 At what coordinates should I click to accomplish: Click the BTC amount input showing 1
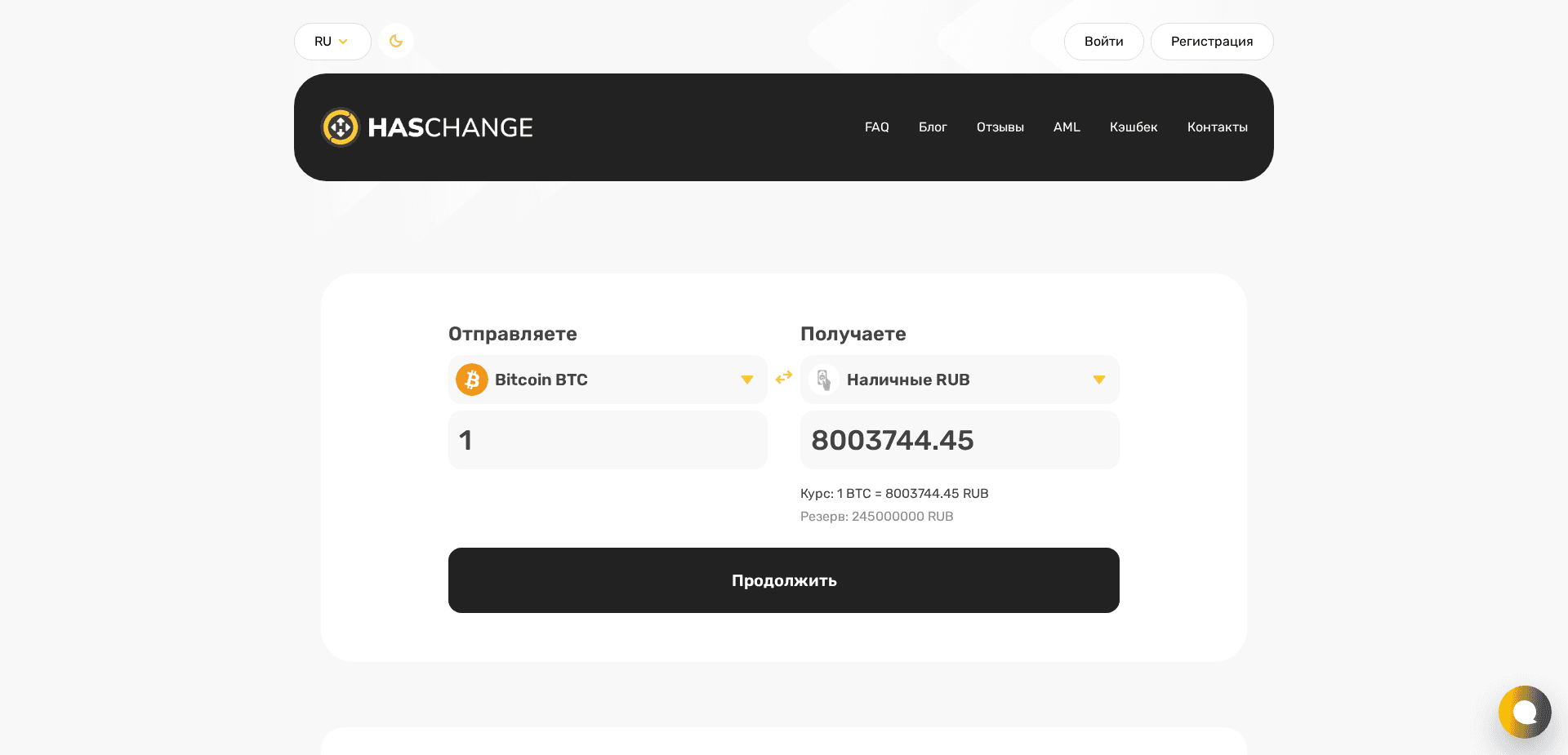click(x=607, y=440)
